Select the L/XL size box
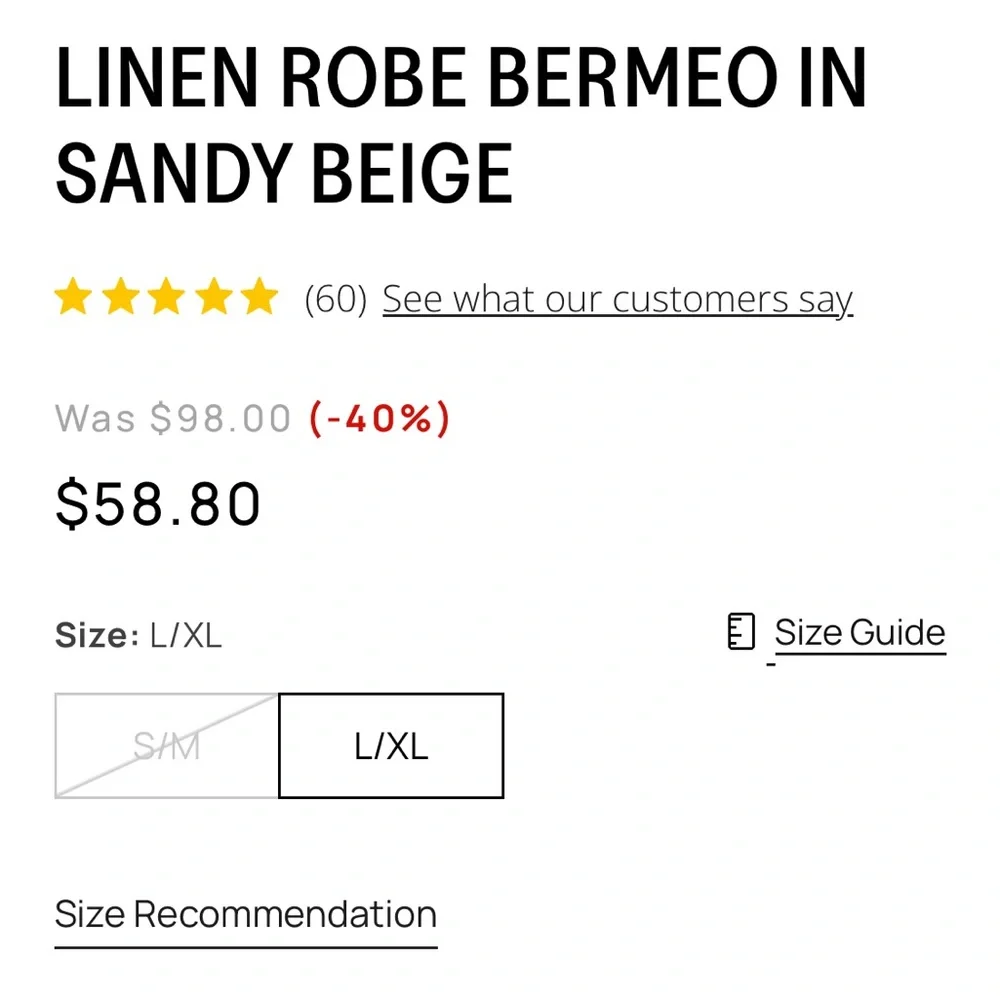Viewport: 1000px width, 1000px height. pos(391,746)
